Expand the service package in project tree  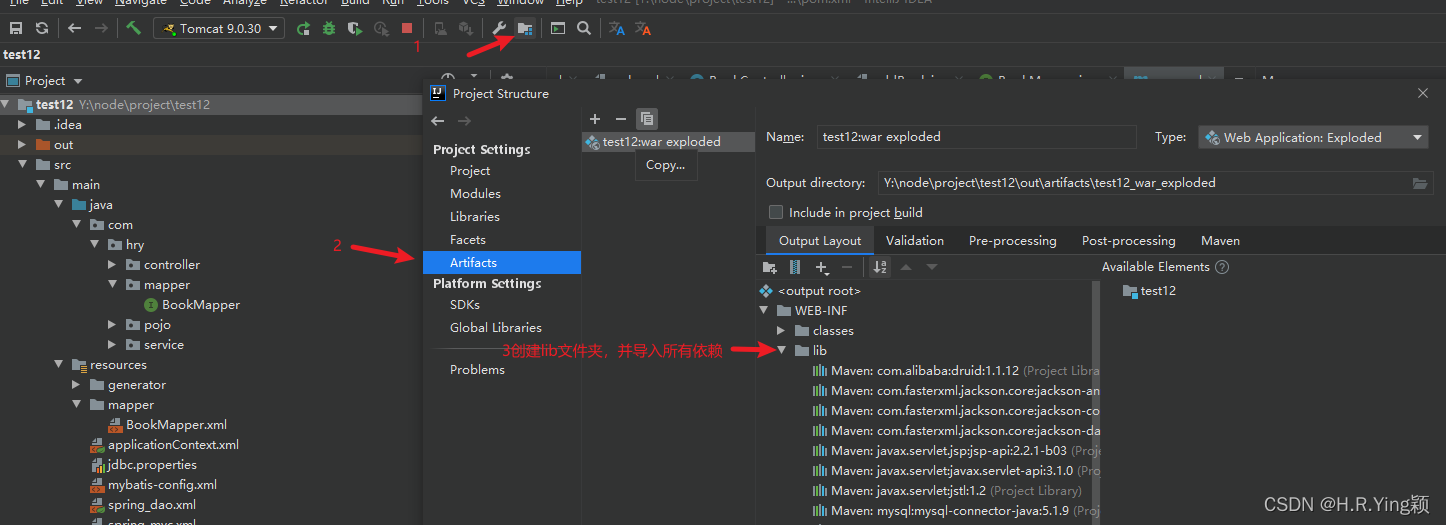[113, 345]
